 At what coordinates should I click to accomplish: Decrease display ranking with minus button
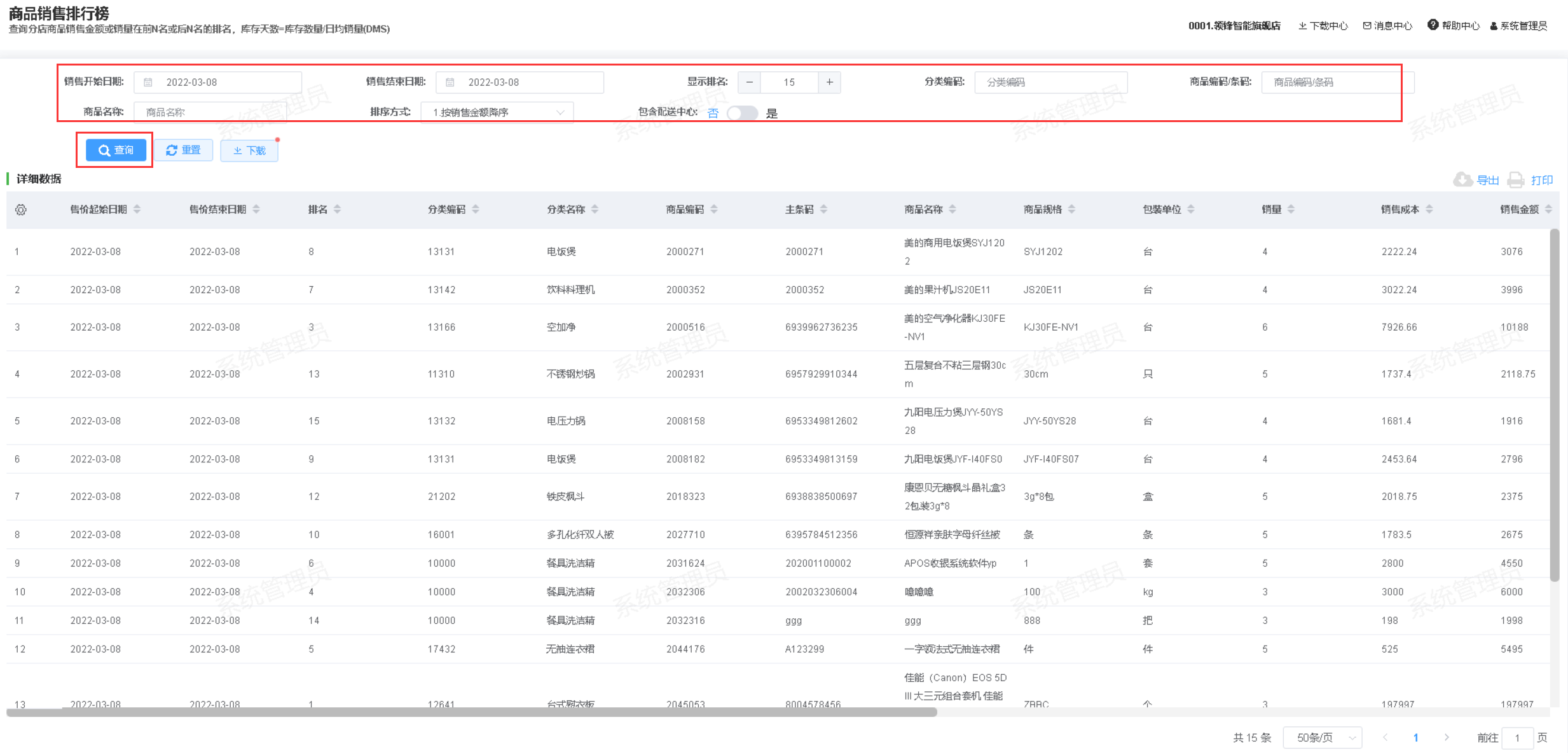[750, 82]
